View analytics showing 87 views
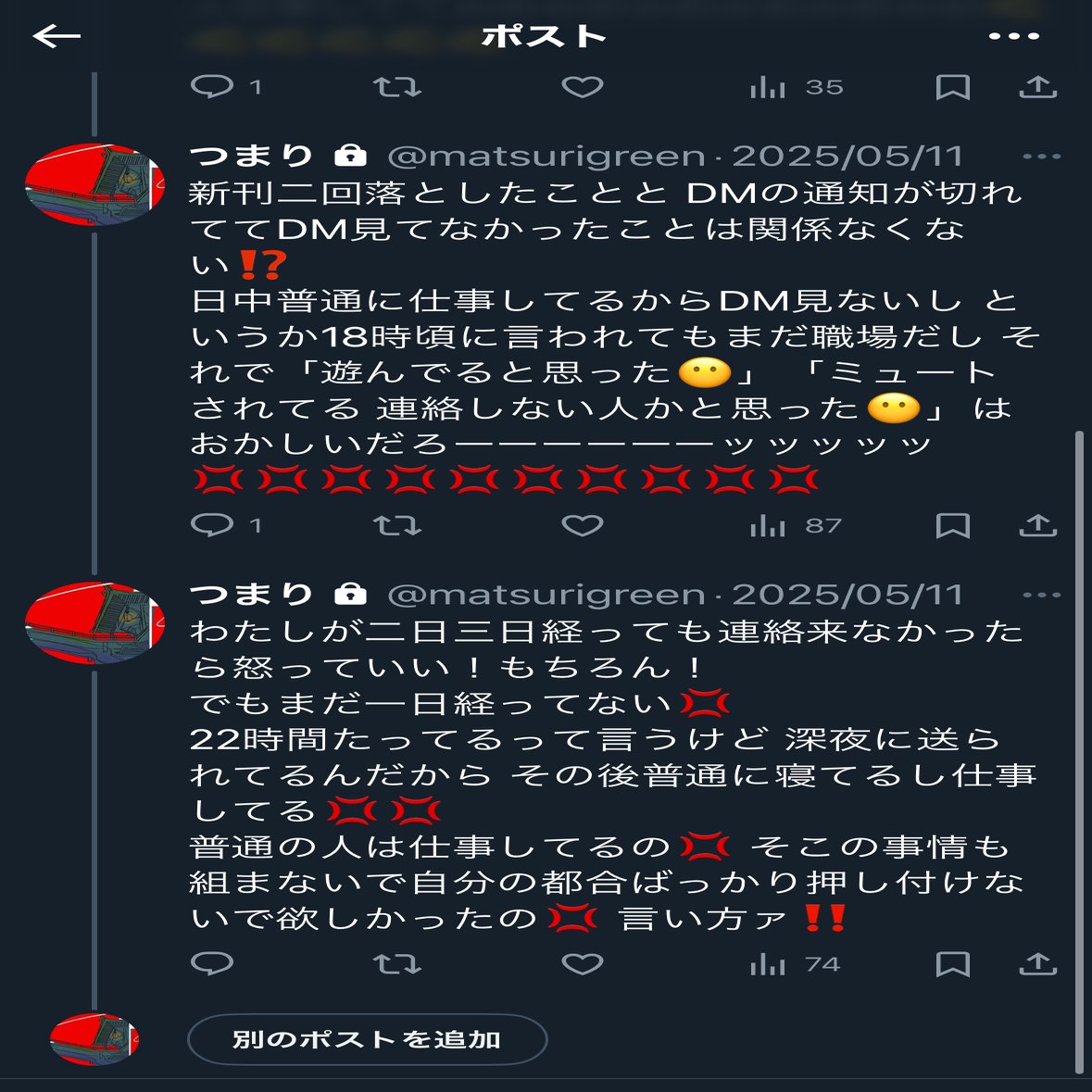Image resolution: width=1092 pixels, height=1092 pixels. (x=796, y=526)
